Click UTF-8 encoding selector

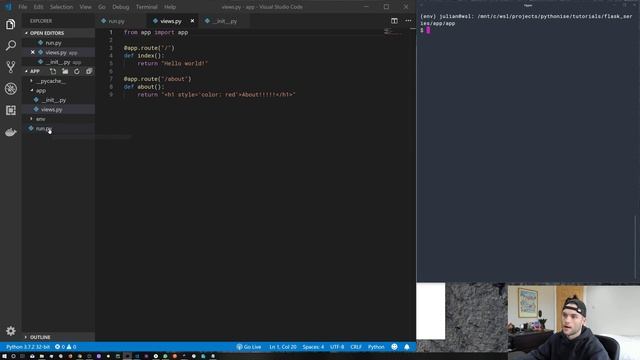coord(337,347)
